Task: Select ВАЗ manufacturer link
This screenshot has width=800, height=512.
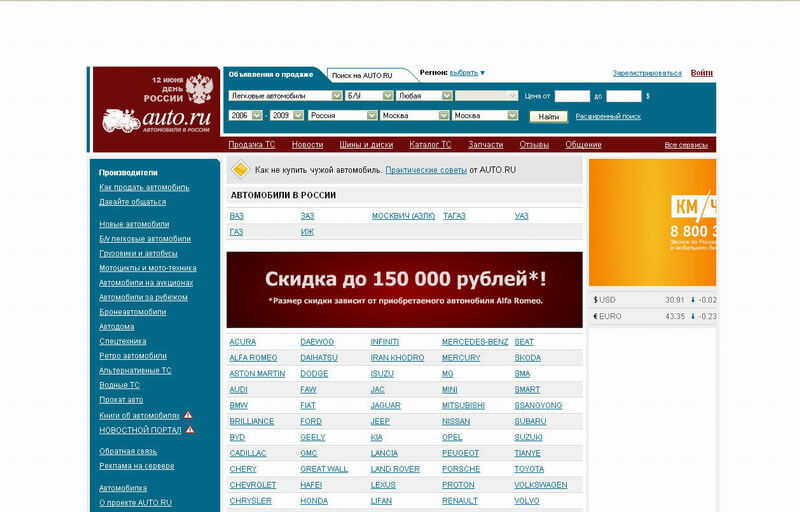Action: [x=236, y=216]
